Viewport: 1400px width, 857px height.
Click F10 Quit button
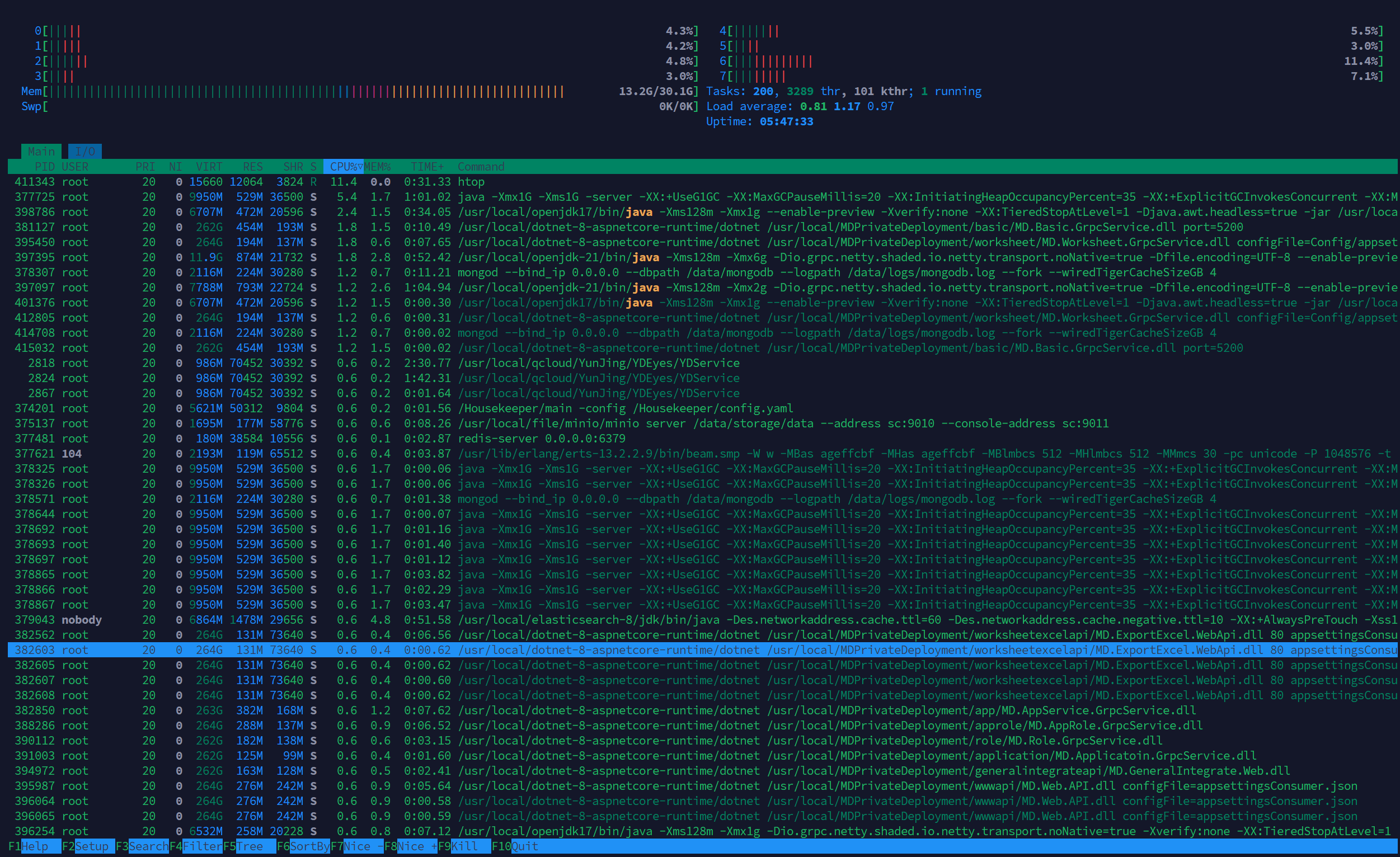pyautogui.click(x=515, y=846)
